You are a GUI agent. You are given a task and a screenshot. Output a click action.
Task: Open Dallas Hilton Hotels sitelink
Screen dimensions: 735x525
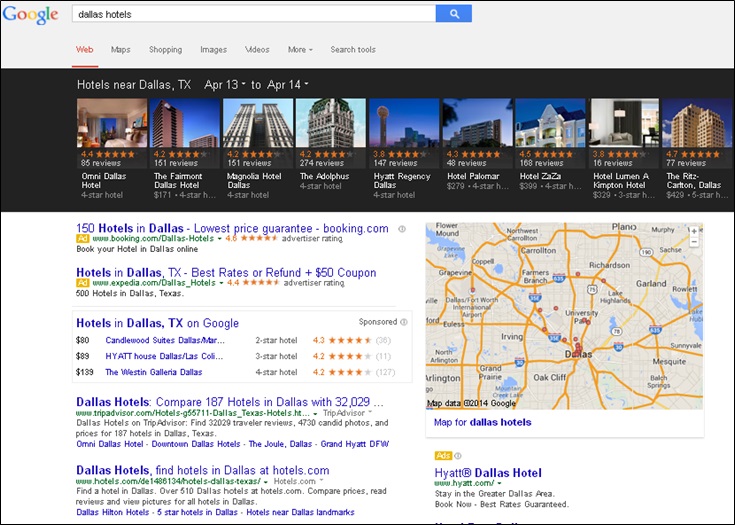(112, 512)
